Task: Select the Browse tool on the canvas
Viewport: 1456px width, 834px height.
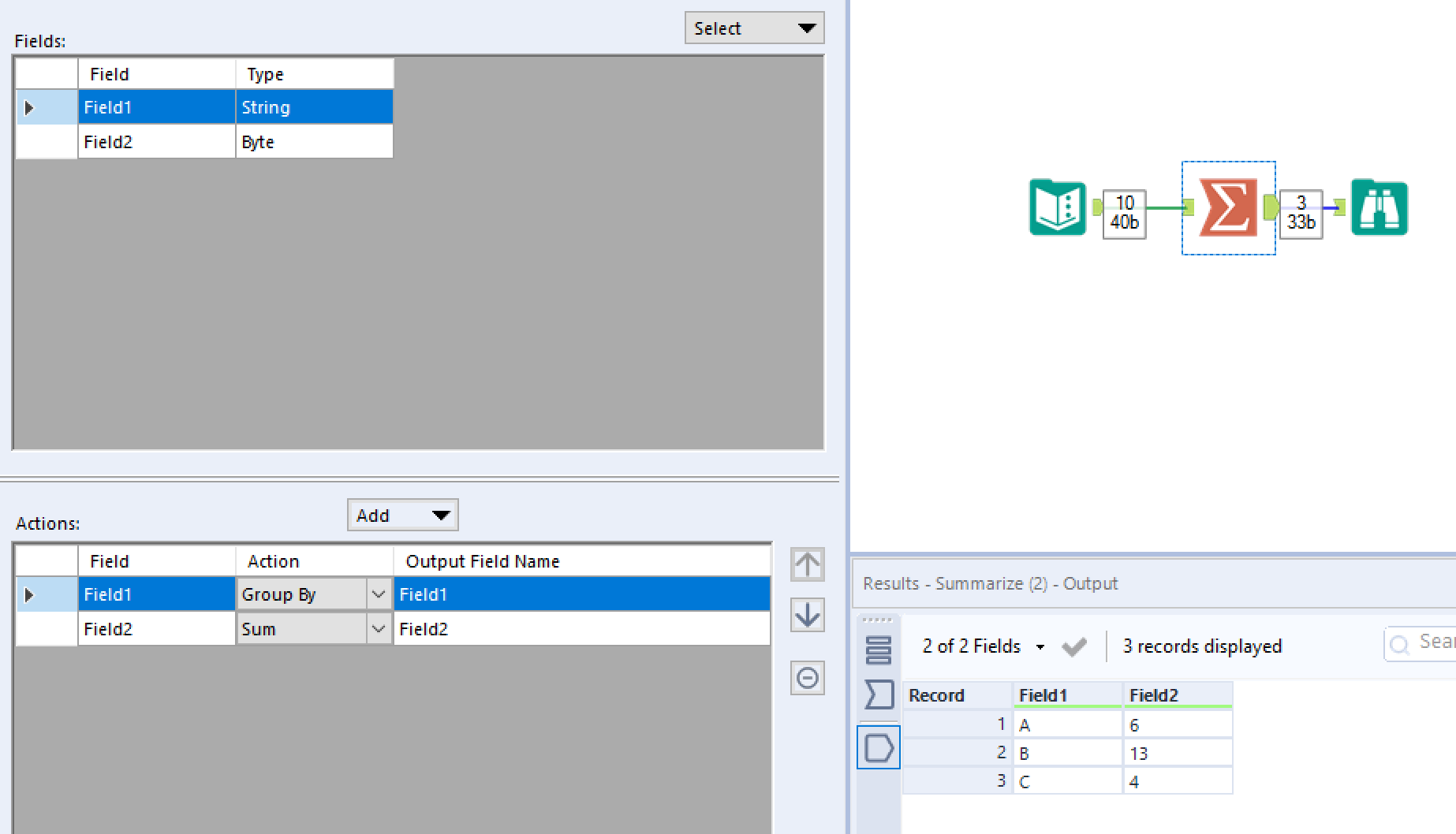Action: click(x=1379, y=208)
